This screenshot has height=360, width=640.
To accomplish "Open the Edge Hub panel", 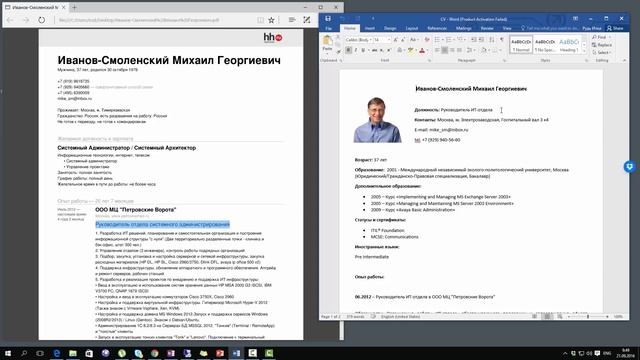I will pos(292,20).
